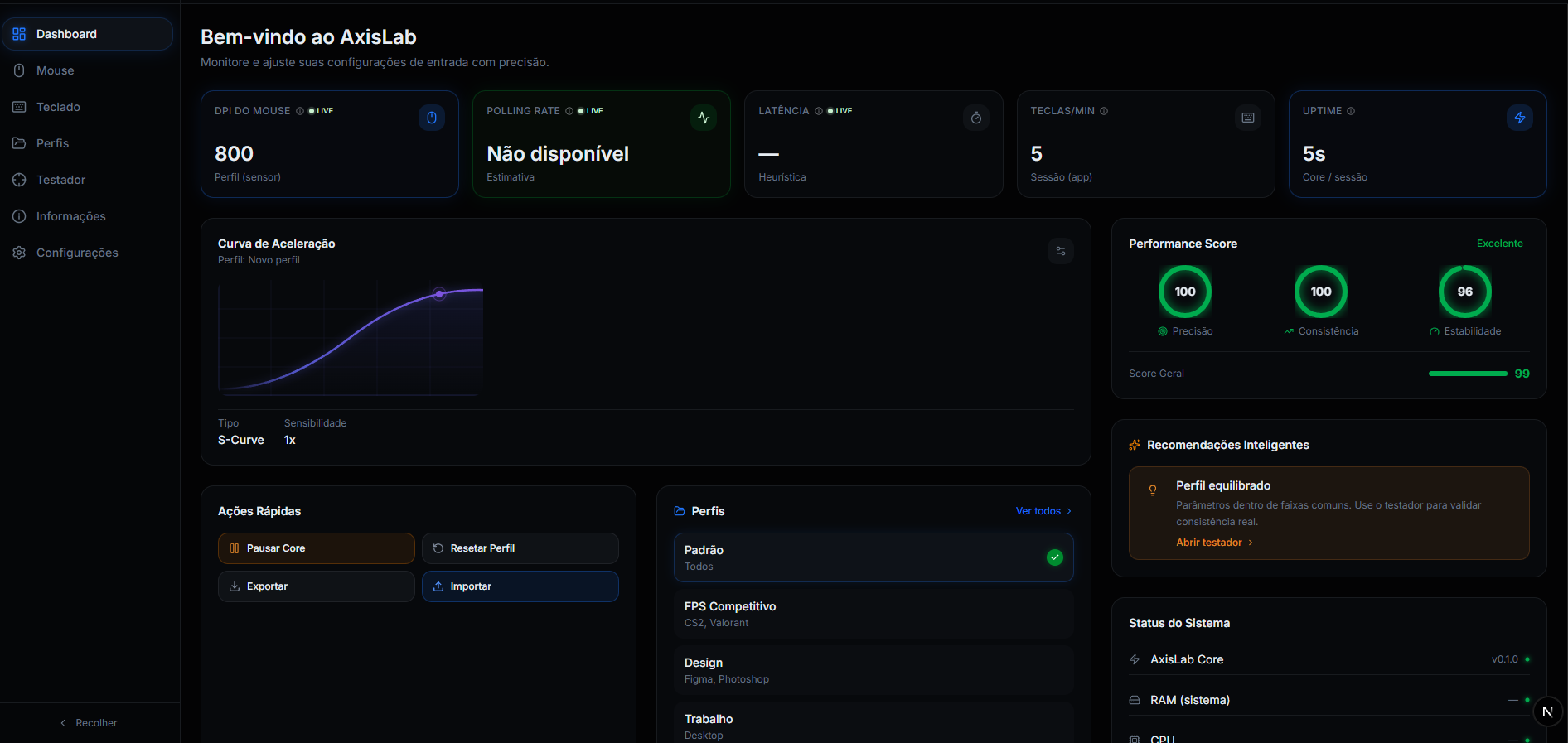1568x743 pixels.
Task: Select the FPS Competitivo profile
Action: point(874,614)
